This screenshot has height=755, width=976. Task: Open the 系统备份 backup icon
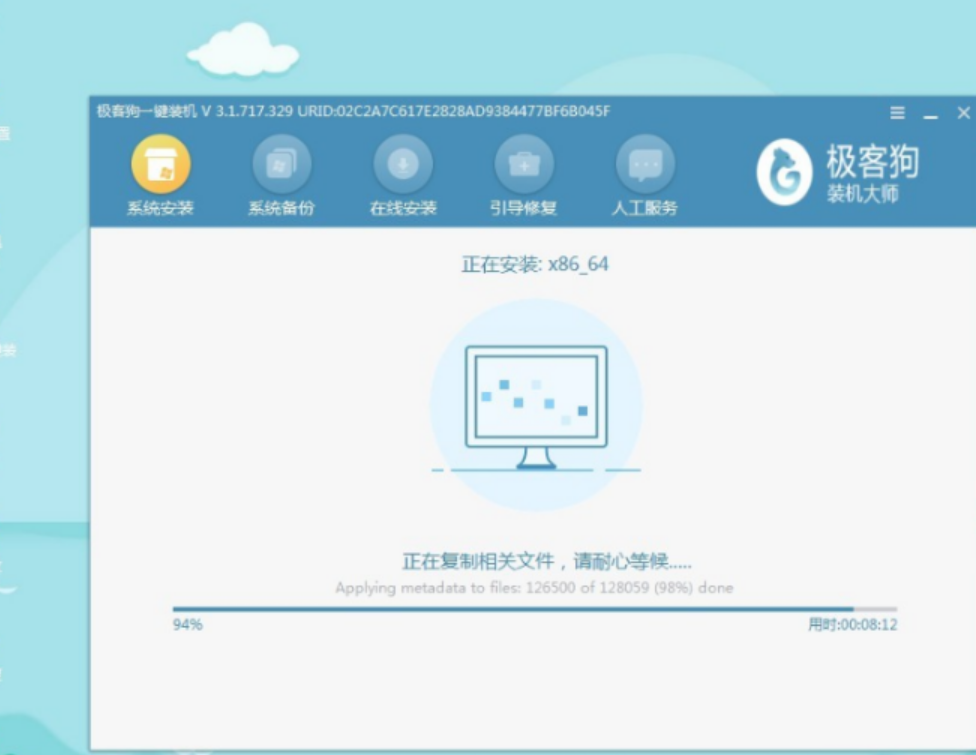point(281,164)
